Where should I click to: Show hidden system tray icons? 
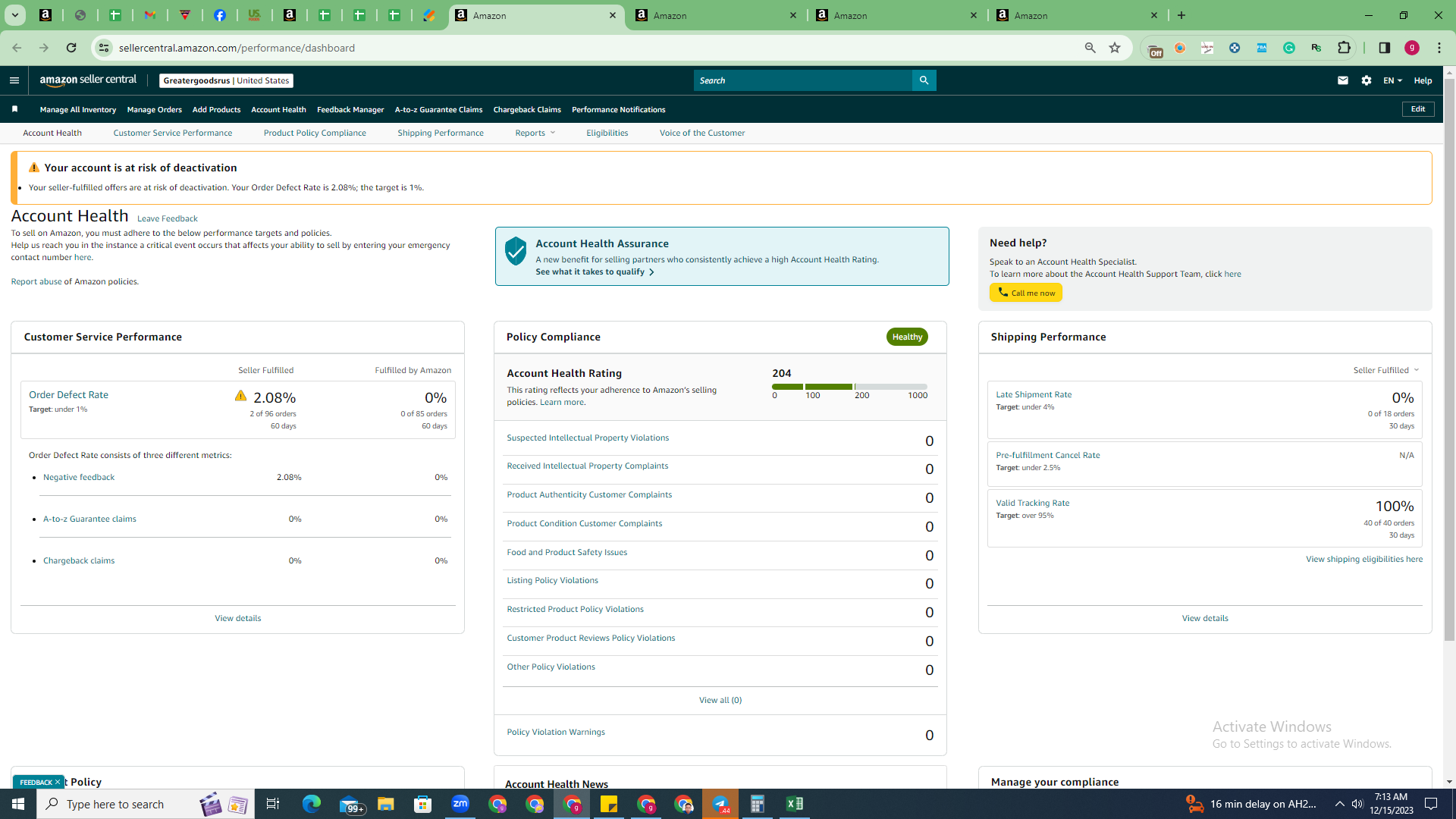coord(1339,804)
